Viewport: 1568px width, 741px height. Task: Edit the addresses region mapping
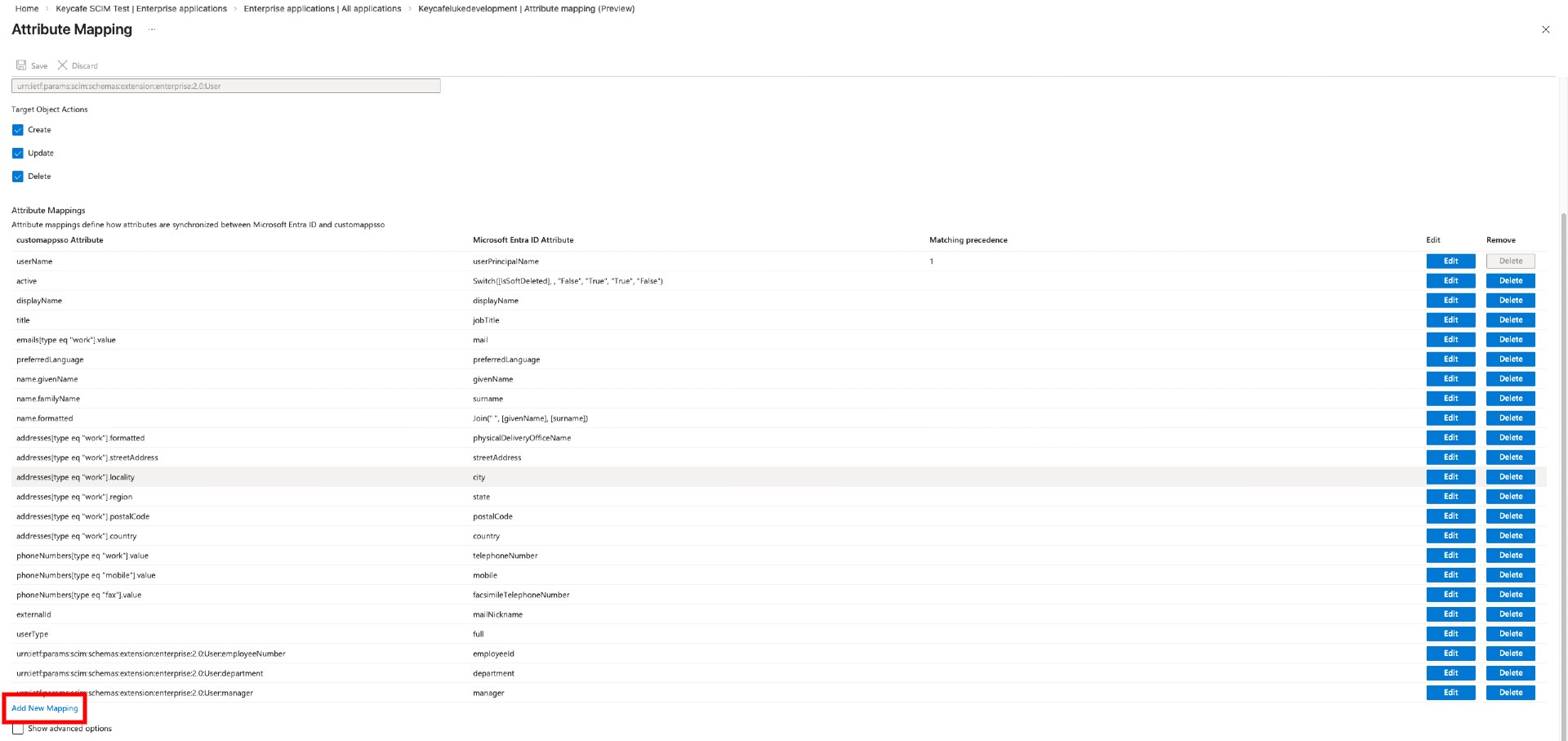coord(1450,497)
